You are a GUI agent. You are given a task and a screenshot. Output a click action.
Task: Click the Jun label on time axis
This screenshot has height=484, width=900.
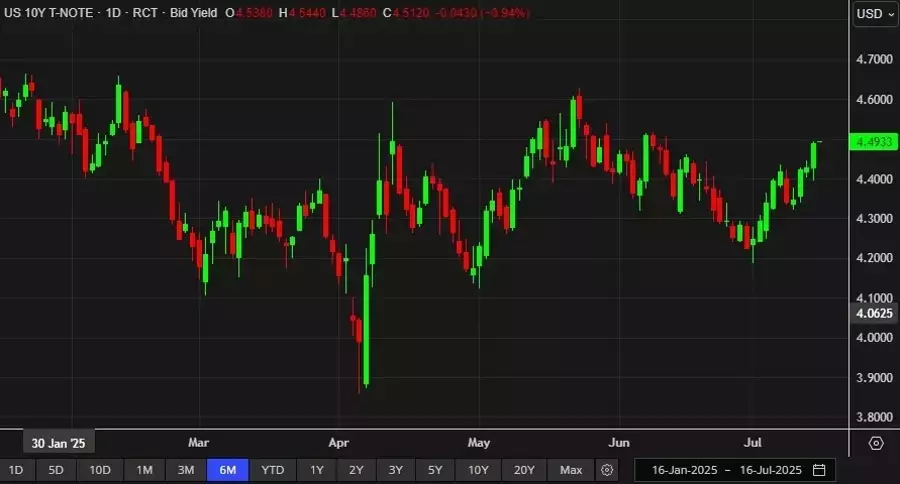tap(619, 443)
